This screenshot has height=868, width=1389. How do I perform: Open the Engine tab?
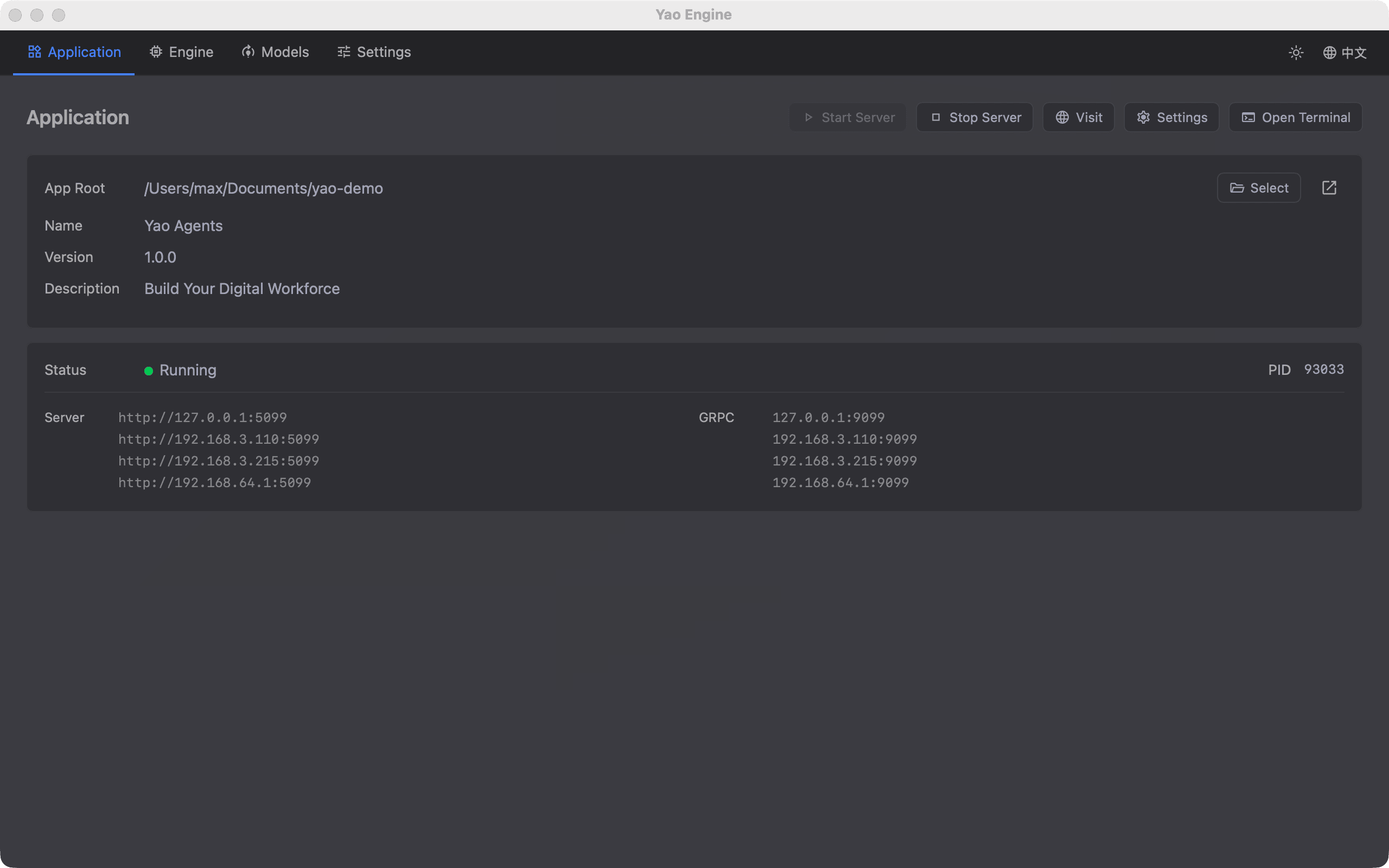[181, 52]
